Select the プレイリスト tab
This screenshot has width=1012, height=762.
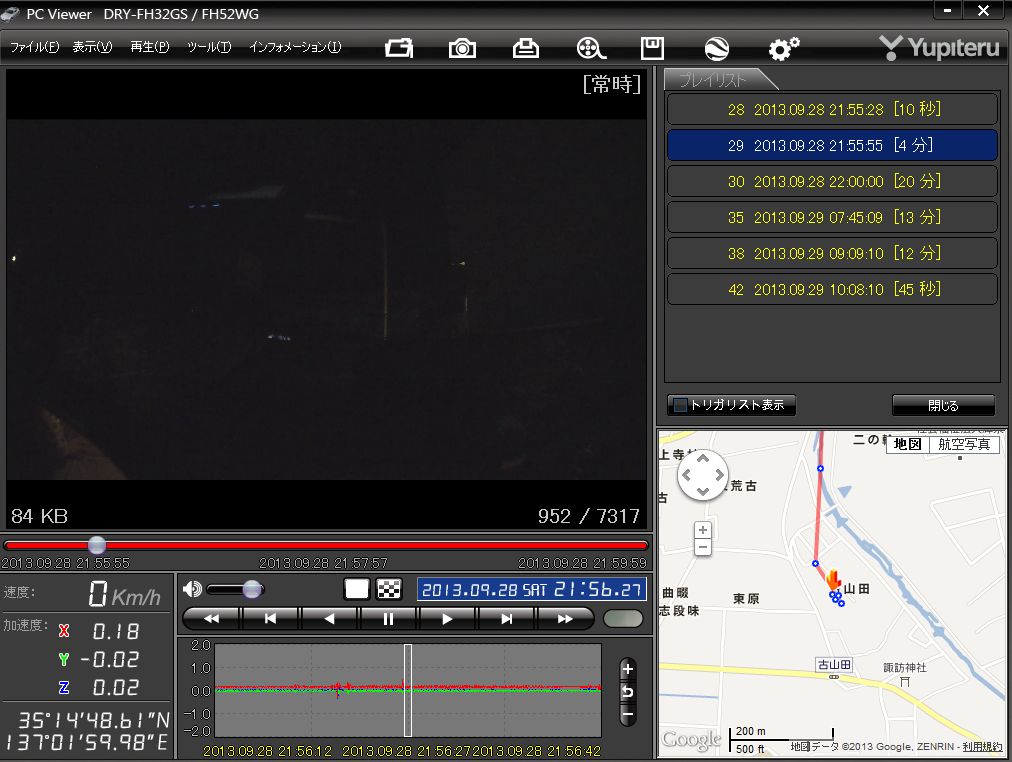pyautogui.click(x=714, y=79)
